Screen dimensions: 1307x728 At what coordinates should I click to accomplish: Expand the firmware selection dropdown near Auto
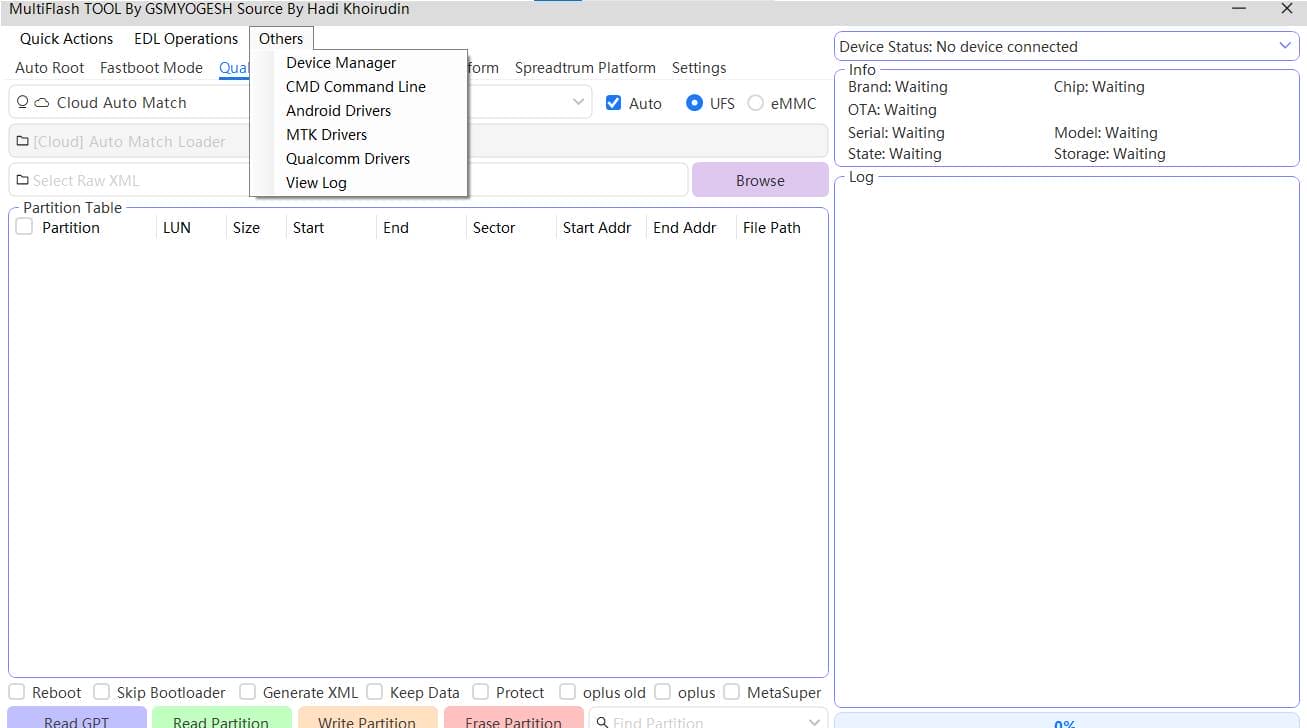click(x=578, y=102)
